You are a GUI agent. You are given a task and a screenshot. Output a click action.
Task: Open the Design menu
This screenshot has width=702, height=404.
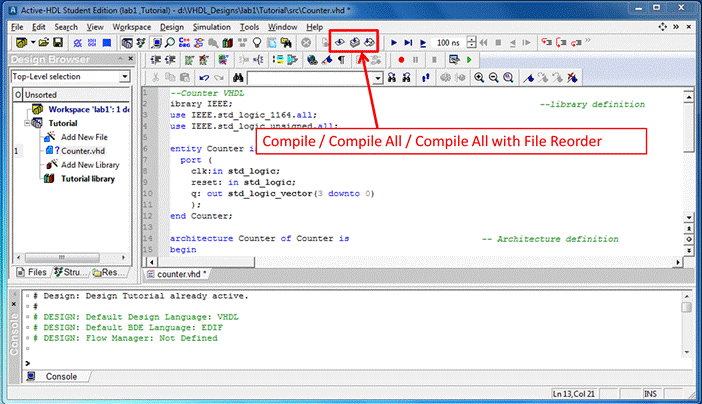coord(172,27)
